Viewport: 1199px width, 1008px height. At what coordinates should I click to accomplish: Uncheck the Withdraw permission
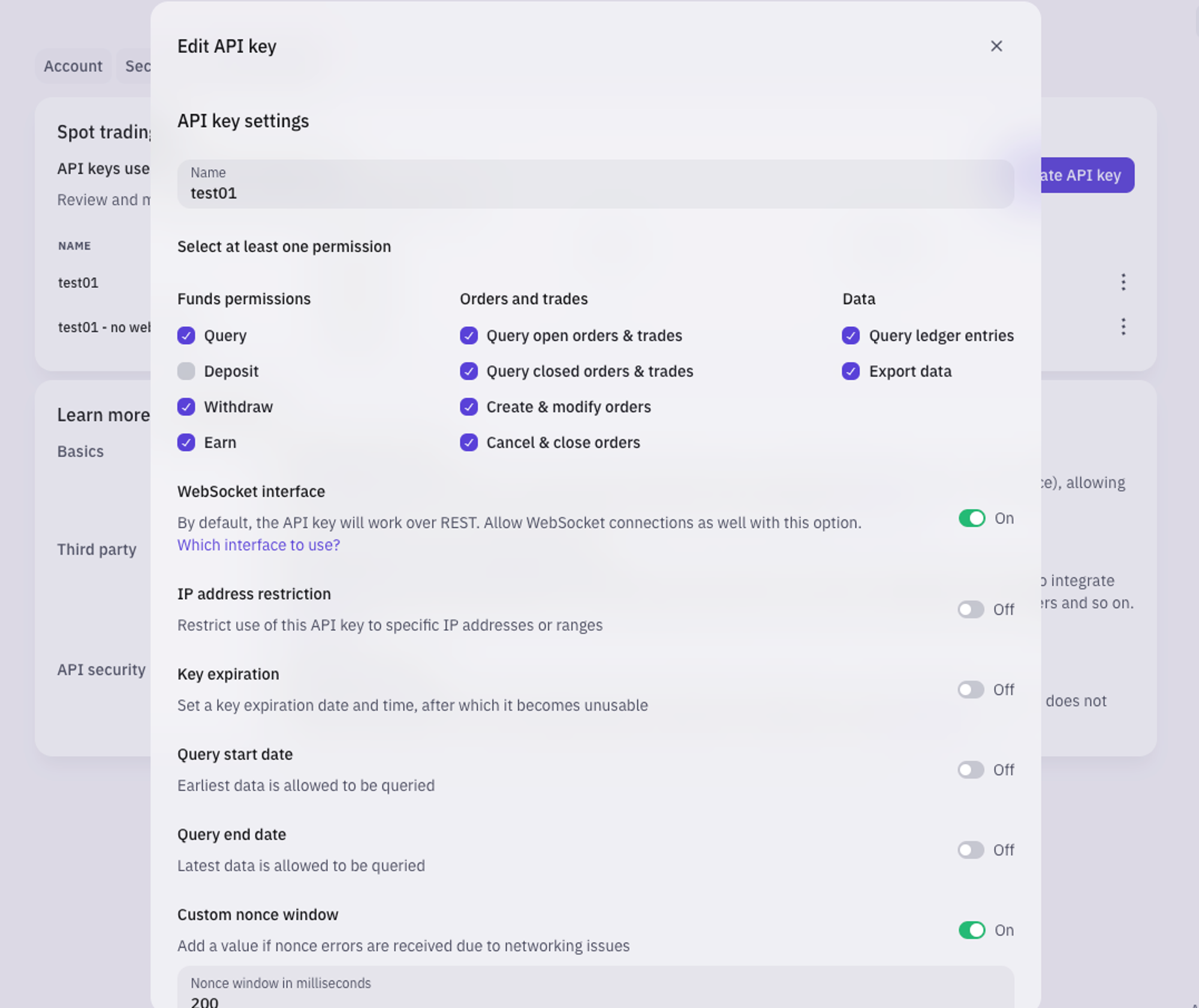click(x=186, y=407)
